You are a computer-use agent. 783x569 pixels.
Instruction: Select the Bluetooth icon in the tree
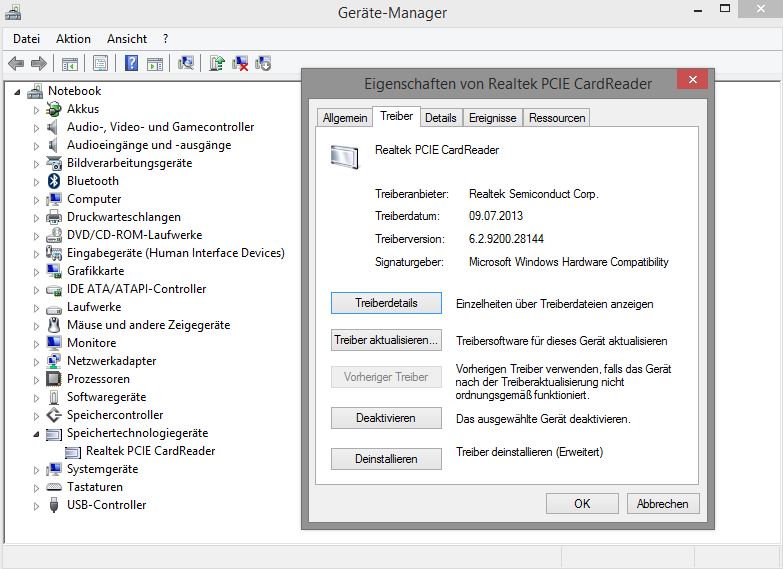point(54,181)
